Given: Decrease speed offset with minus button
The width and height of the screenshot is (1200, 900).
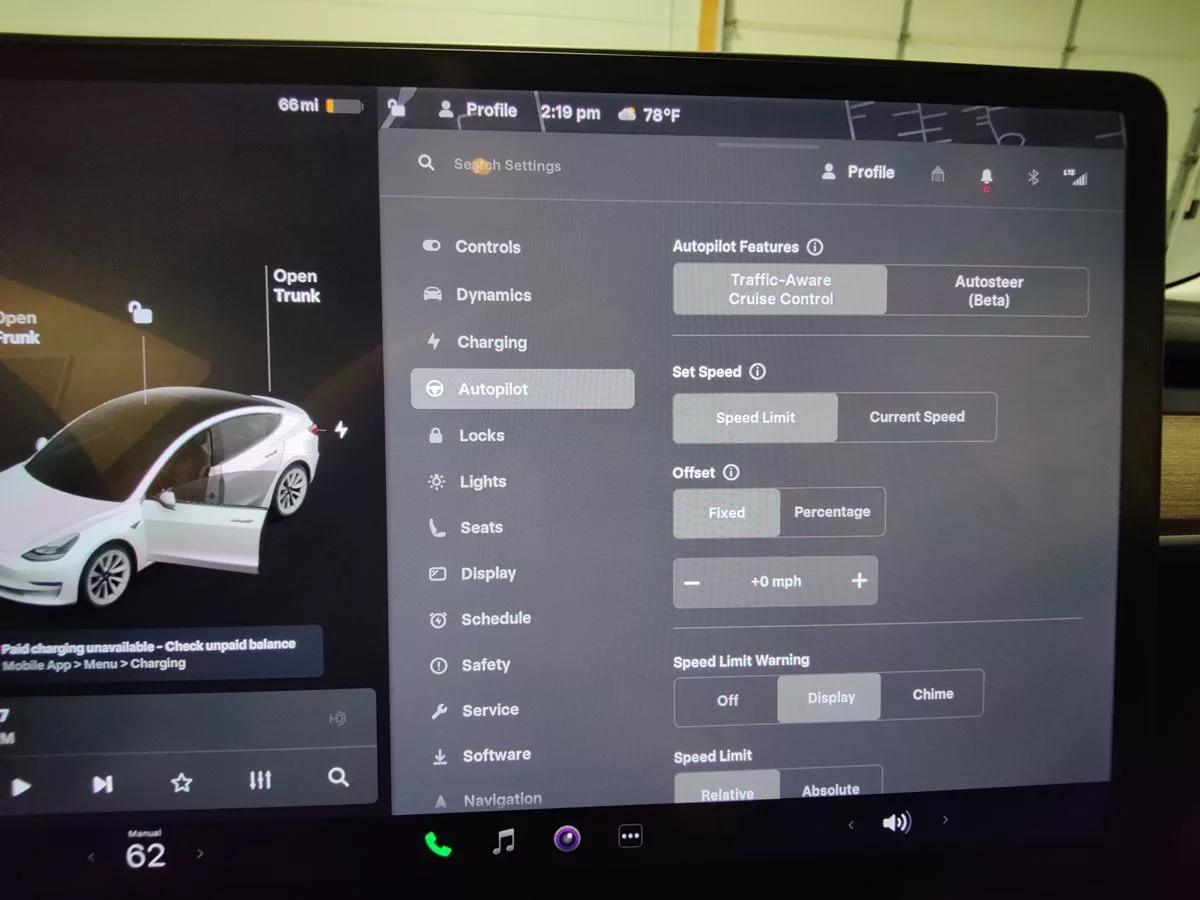Looking at the screenshot, I should point(693,583).
